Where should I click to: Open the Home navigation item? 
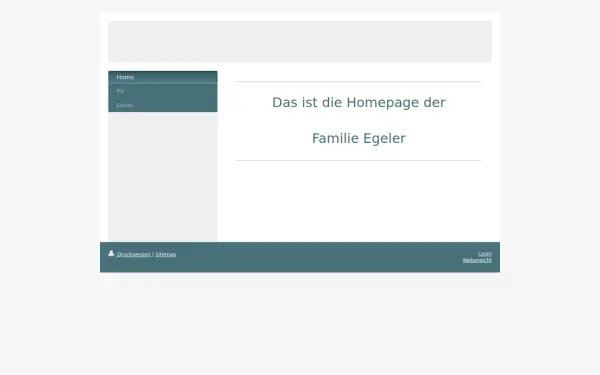[x=163, y=77]
